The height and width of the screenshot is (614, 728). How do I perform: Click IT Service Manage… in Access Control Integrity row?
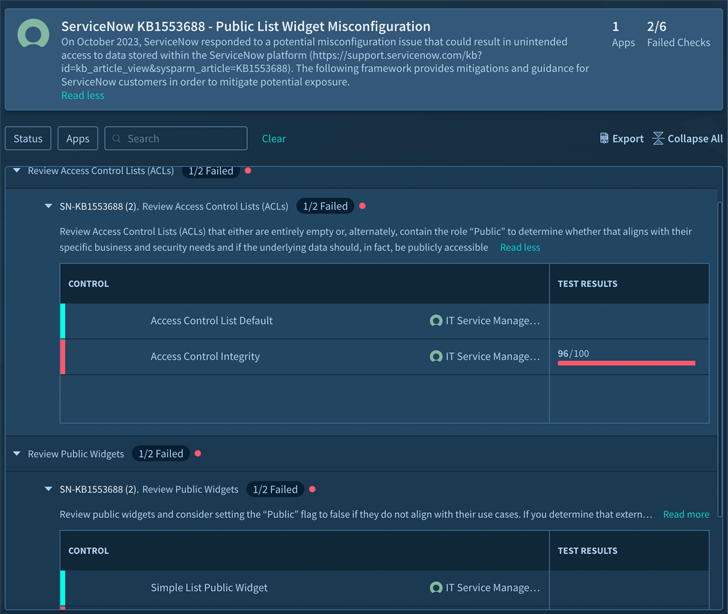[x=493, y=356]
